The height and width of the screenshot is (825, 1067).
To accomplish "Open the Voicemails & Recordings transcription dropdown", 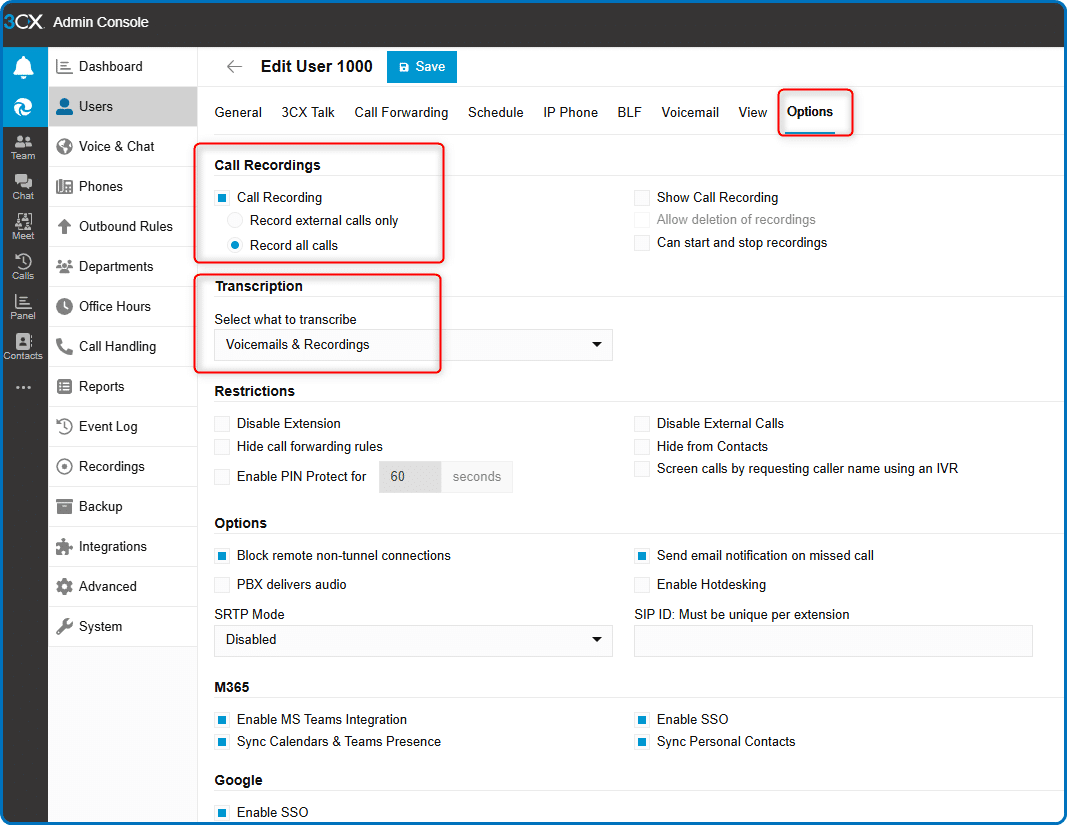I will 413,345.
